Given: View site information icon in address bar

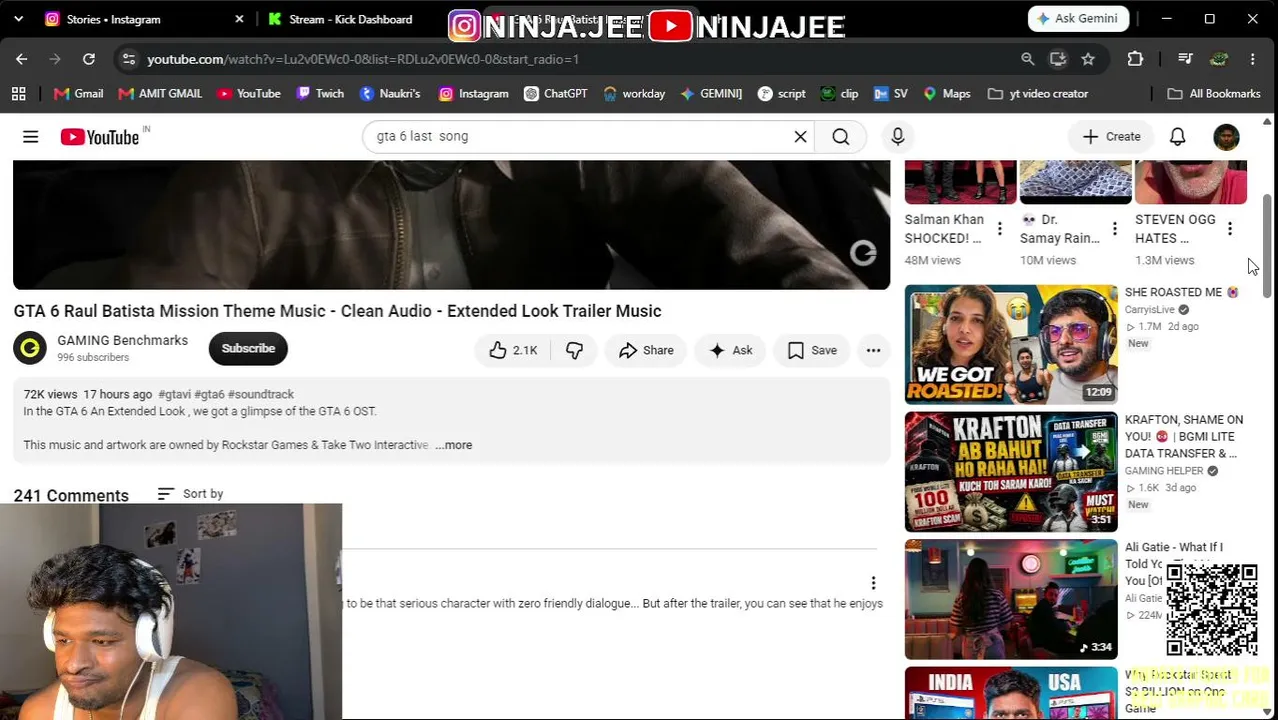Looking at the screenshot, I should (x=128, y=59).
